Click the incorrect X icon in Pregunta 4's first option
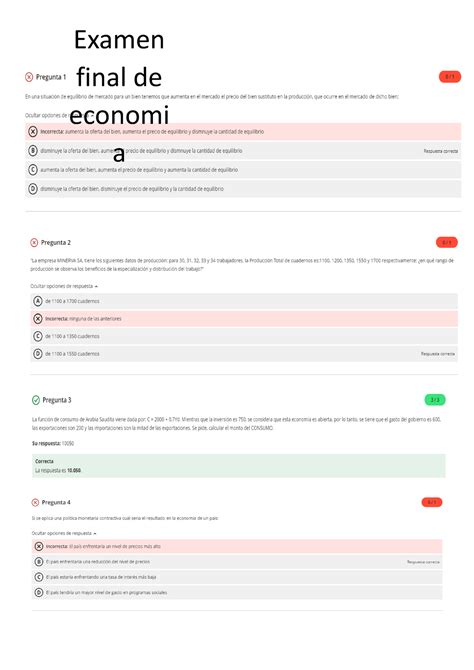 pyautogui.click(x=39, y=547)
